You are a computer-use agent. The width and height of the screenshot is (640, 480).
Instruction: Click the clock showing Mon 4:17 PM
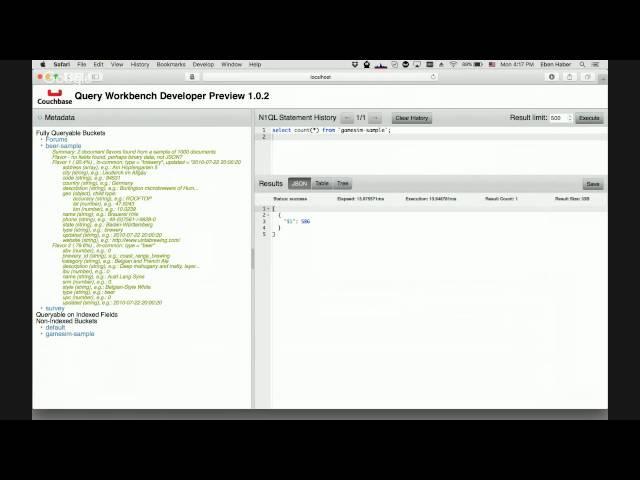[517, 64]
